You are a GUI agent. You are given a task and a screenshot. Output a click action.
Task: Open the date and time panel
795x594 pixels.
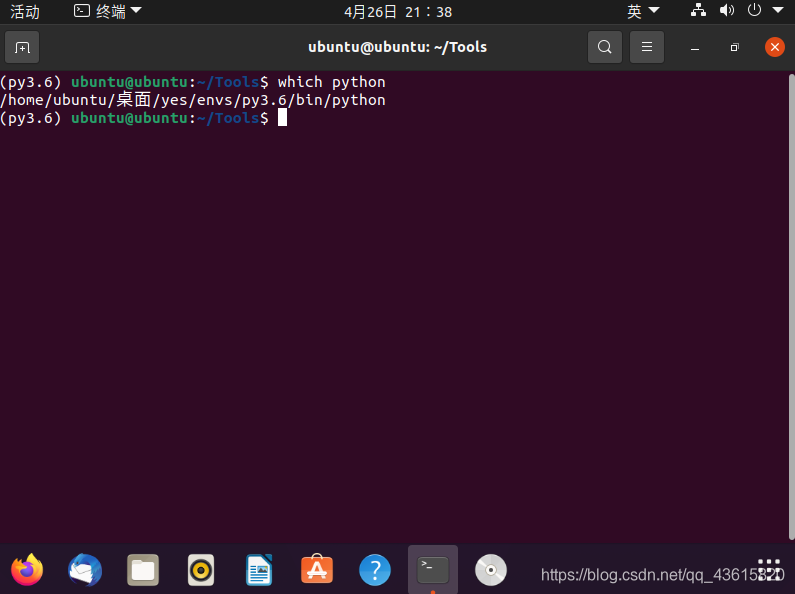(x=398, y=12)
